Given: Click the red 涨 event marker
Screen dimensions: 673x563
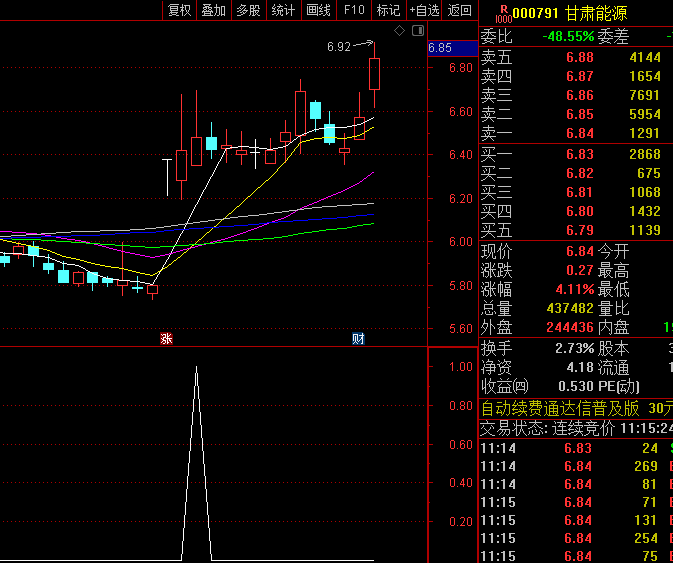Looking at the screenshot, I should pyautogui.click(x=166, y=339).
